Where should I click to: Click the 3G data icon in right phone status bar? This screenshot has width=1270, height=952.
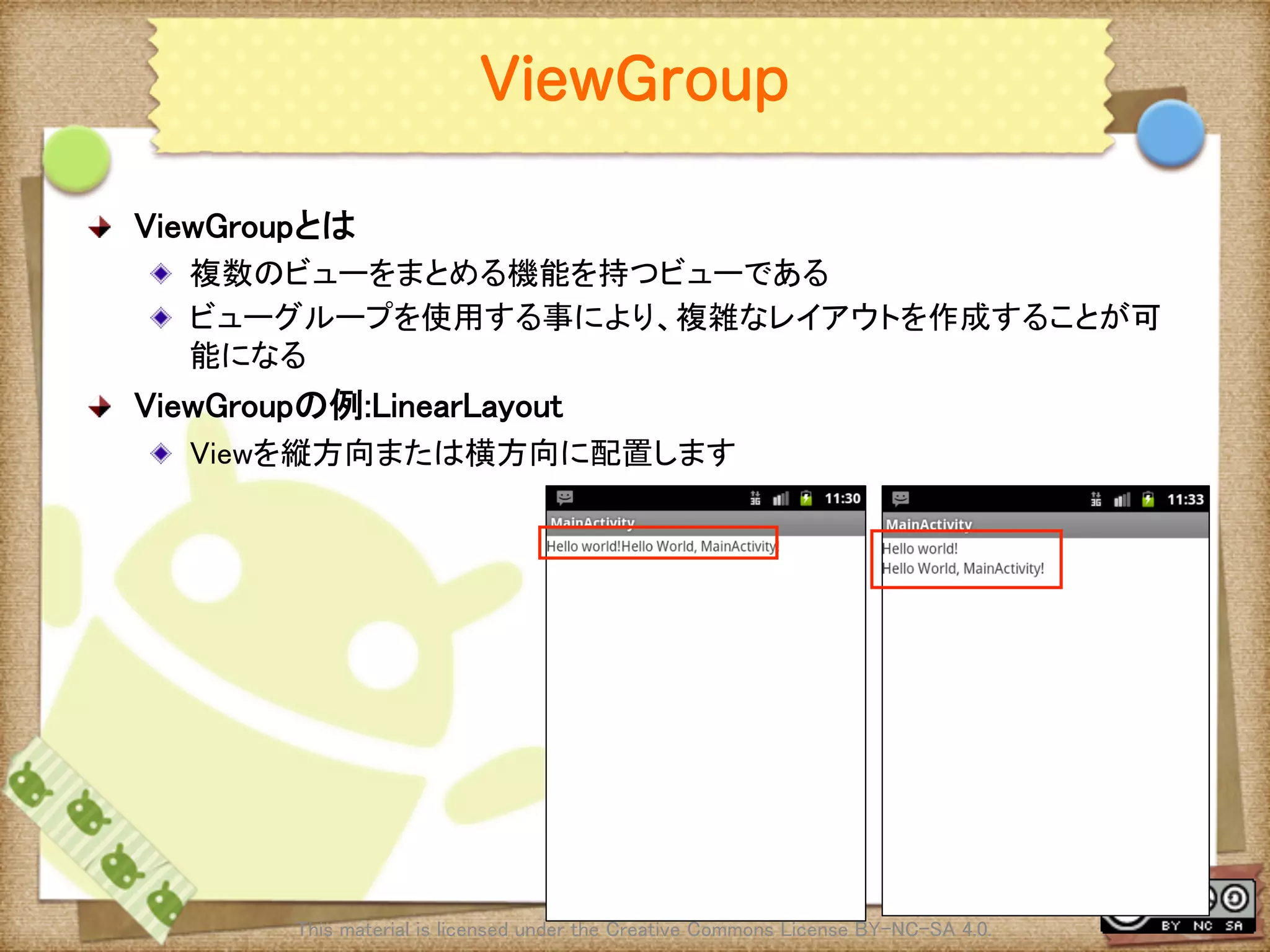click(1096, 500)
